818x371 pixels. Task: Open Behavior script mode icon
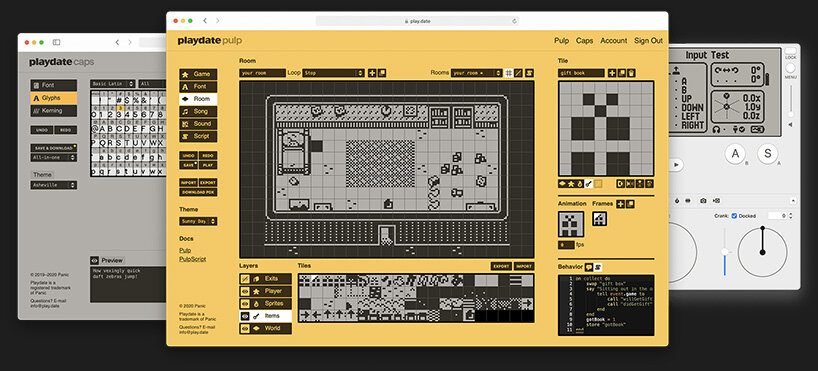(x=598, y=267)
